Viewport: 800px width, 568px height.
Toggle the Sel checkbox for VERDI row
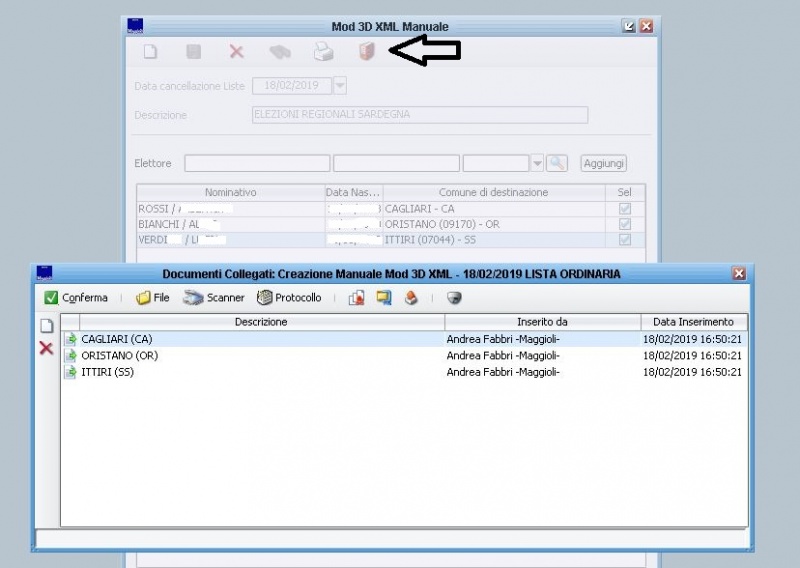pos(624,239)
